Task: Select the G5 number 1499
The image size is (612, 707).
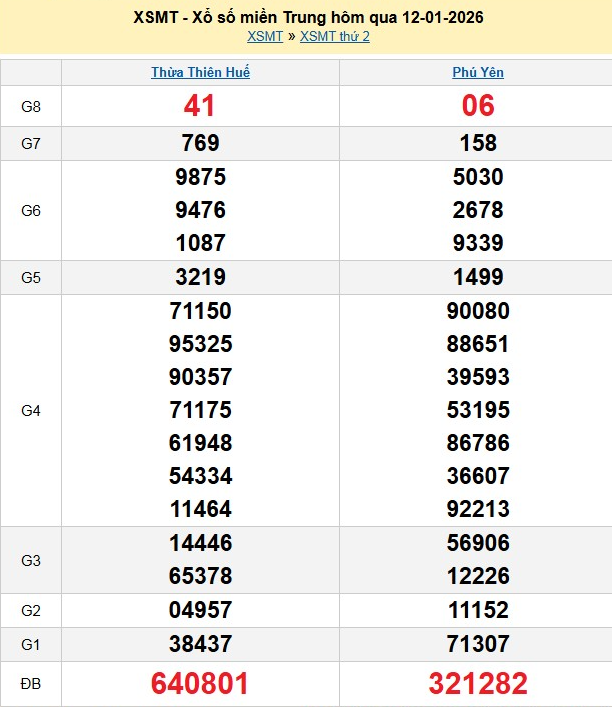Action: click(478, 277)
